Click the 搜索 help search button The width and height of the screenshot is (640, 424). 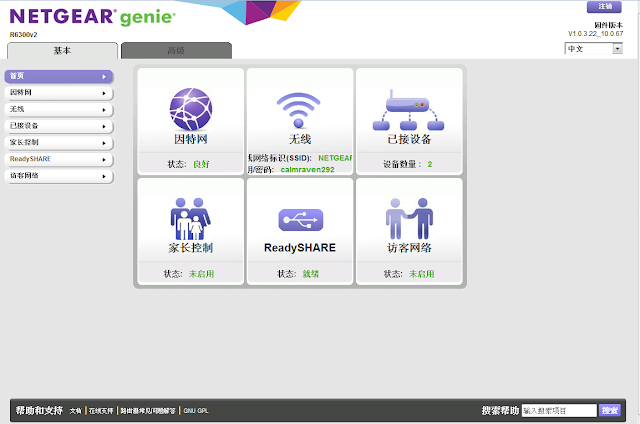click(610, 410)
